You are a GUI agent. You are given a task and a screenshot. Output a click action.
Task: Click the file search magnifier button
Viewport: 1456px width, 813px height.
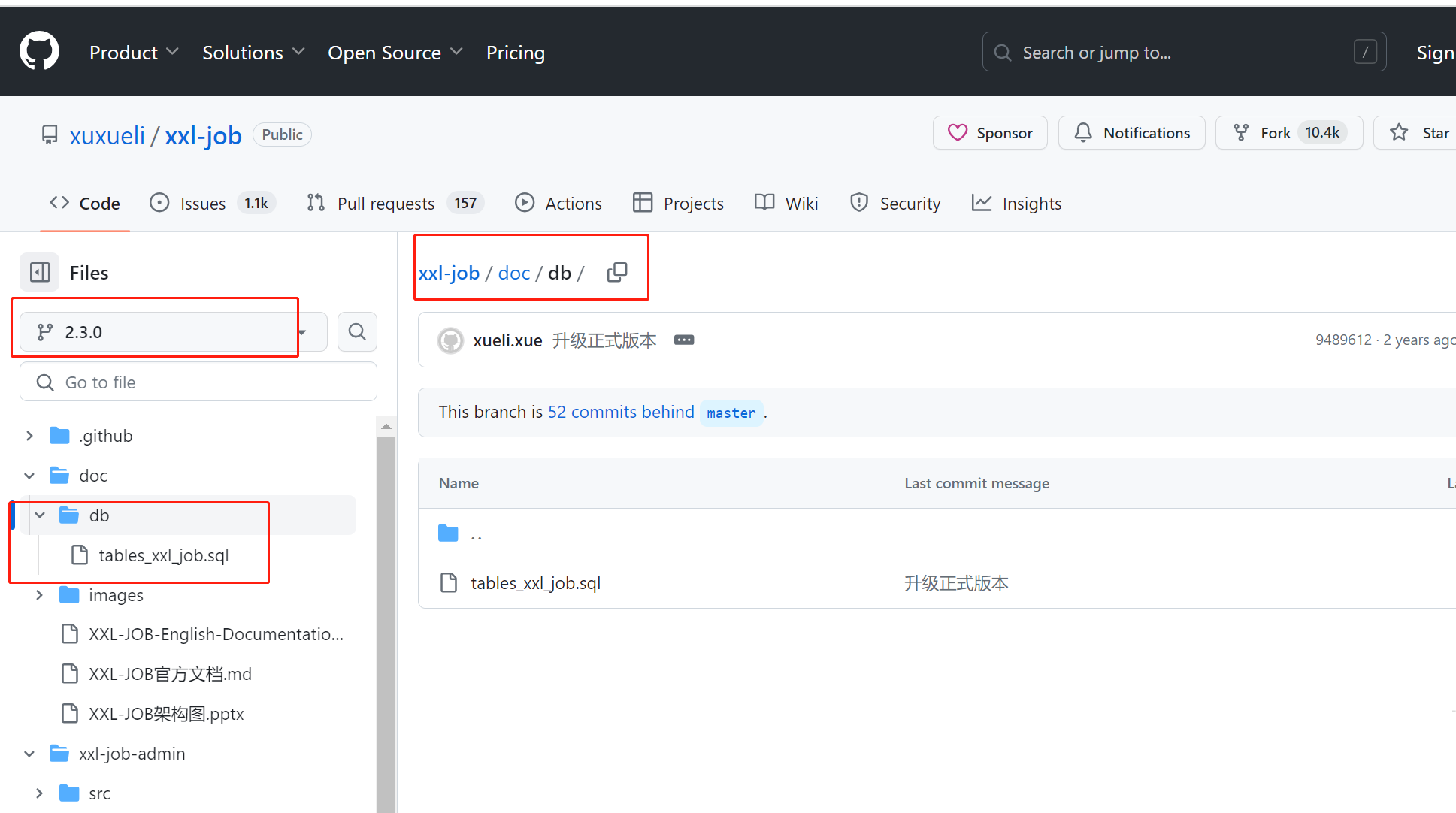tap(357, 332)
